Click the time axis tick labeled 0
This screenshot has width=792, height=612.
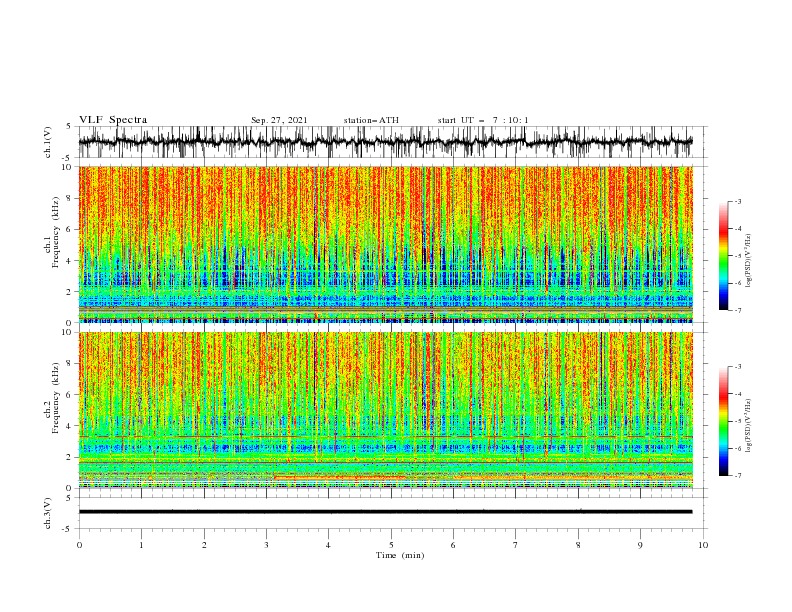click(79, 545)
